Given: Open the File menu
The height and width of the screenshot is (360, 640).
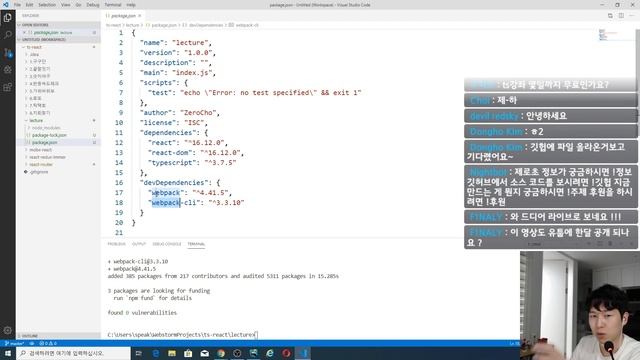Looking at the screenshot, I should tap(17, 5).
